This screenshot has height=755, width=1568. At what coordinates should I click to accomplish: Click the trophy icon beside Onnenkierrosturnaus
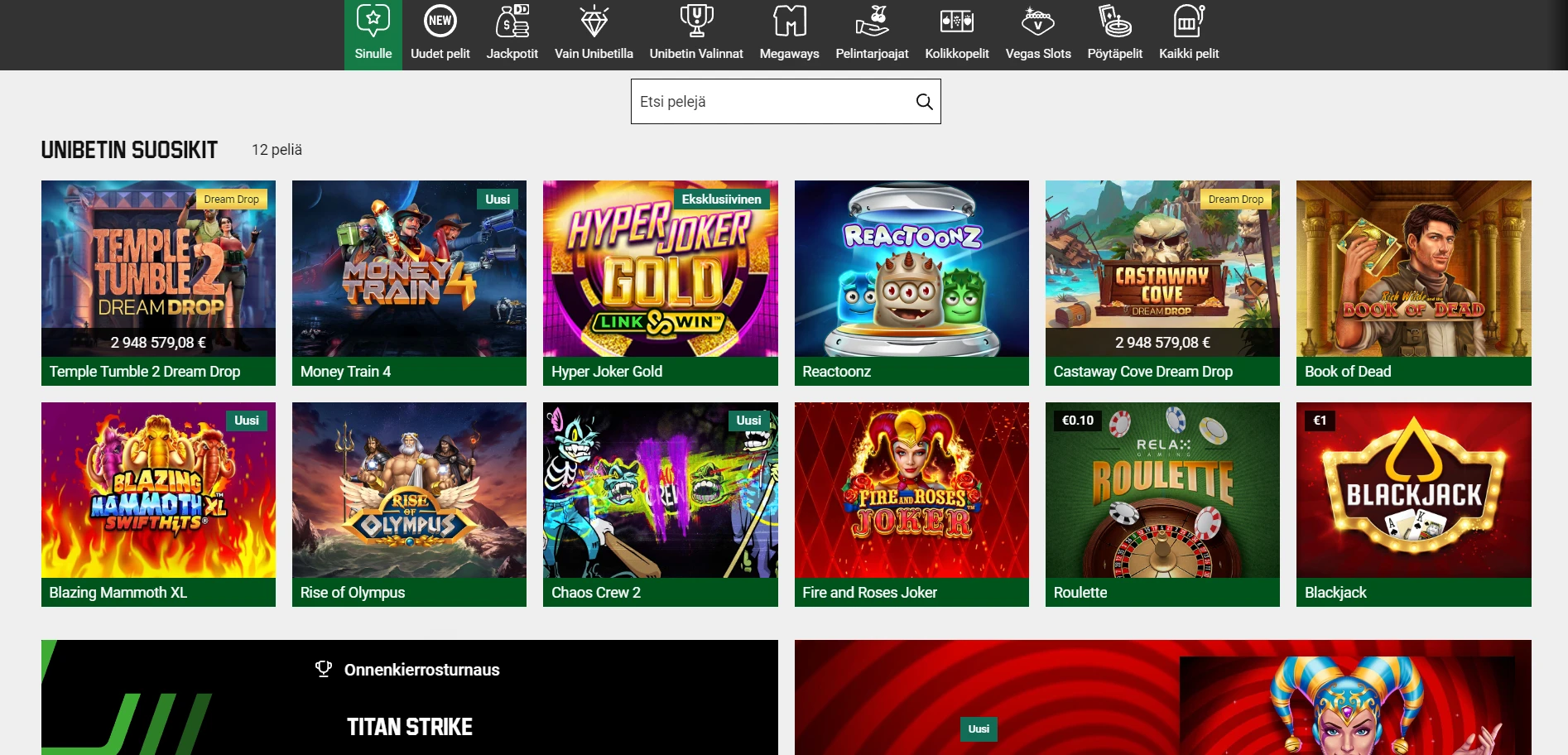tap(324, 669)
